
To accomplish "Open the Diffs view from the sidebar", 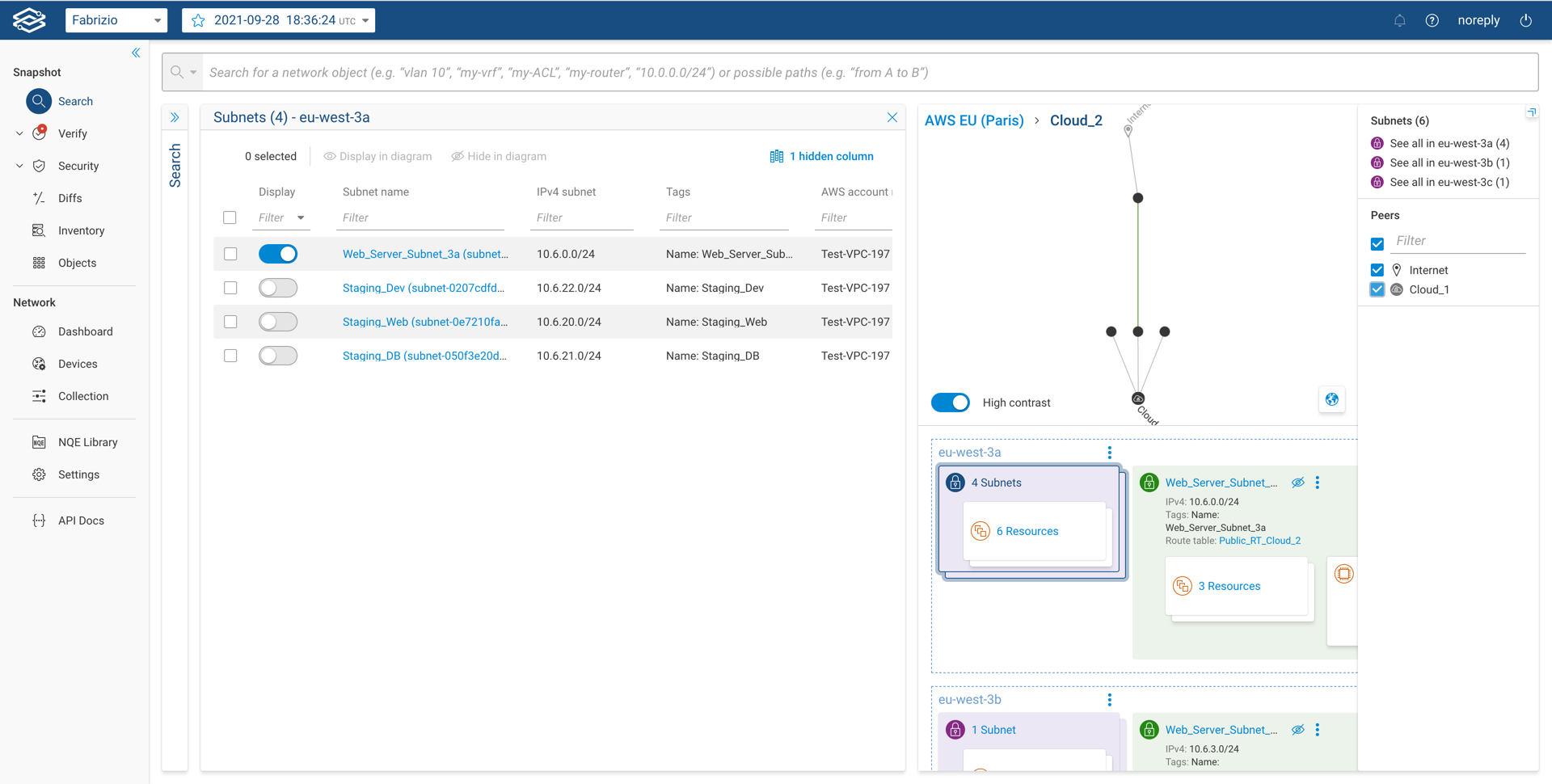I will [70, 198].
